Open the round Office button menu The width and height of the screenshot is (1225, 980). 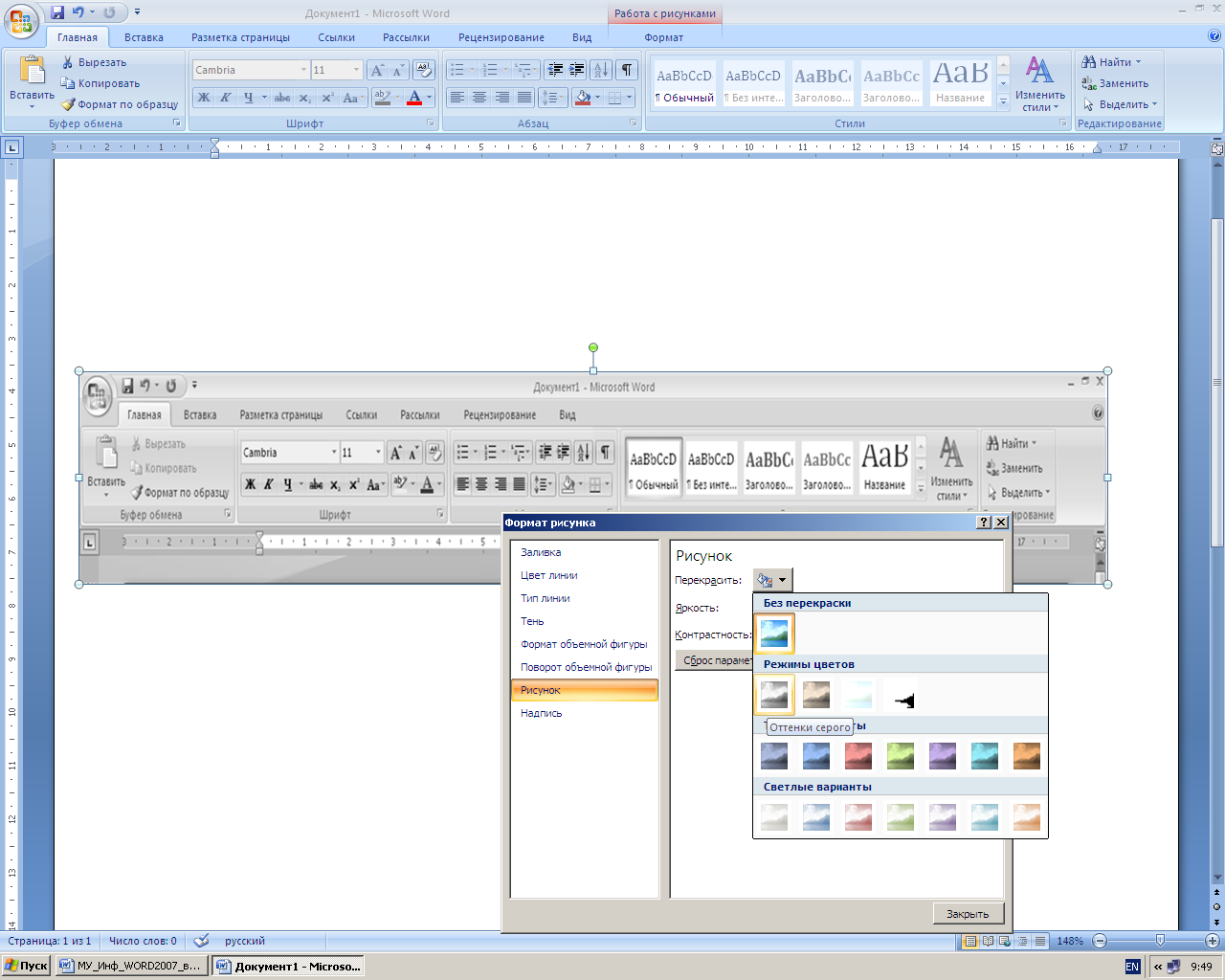(x=21, y=20)
